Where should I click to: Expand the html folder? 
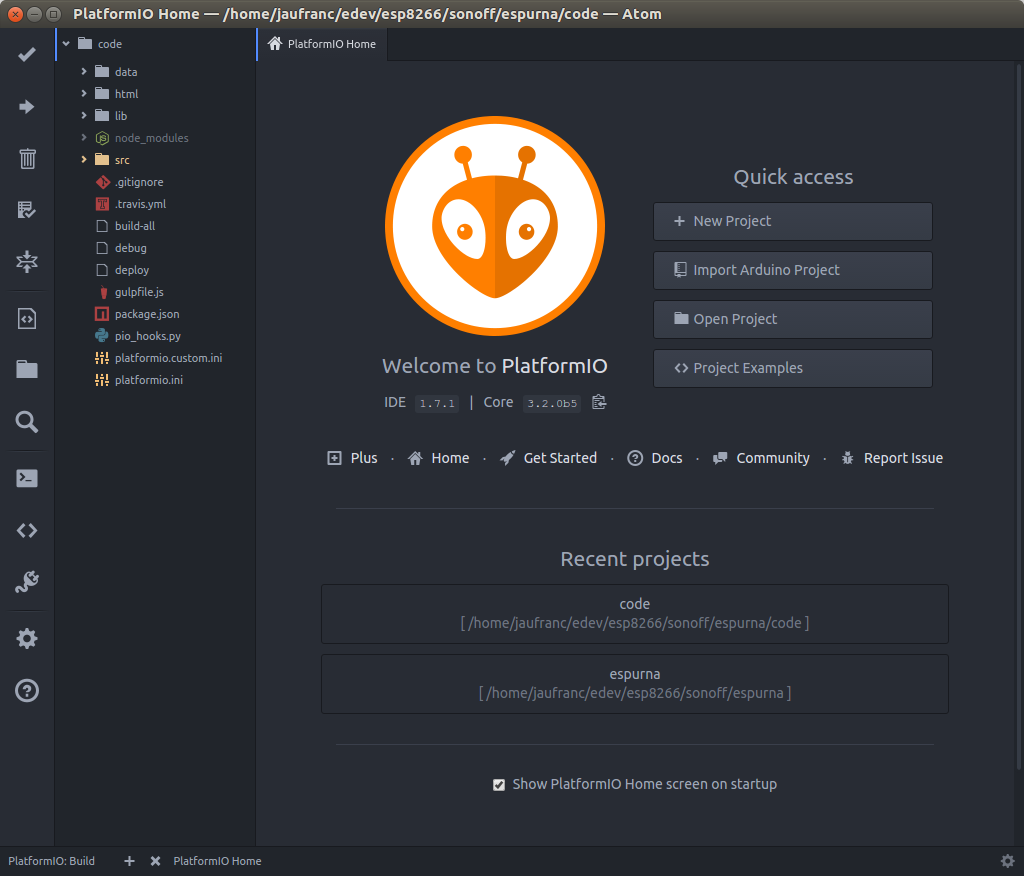click(84, 93)
